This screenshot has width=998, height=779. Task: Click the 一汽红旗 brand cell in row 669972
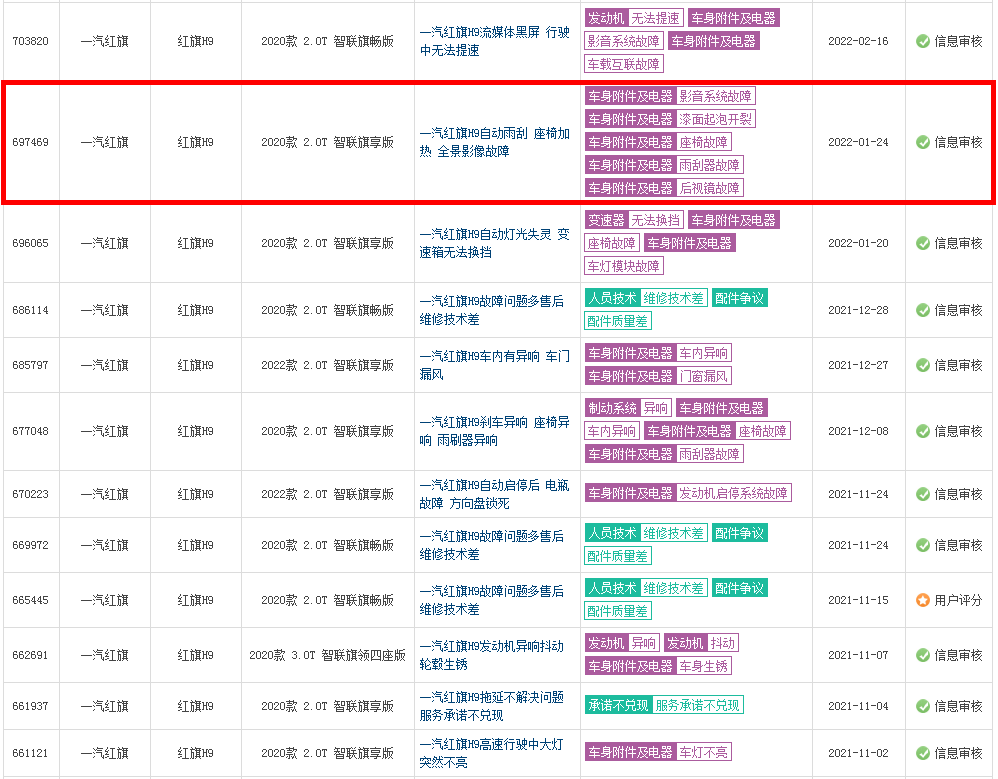(x=104, y=545)
